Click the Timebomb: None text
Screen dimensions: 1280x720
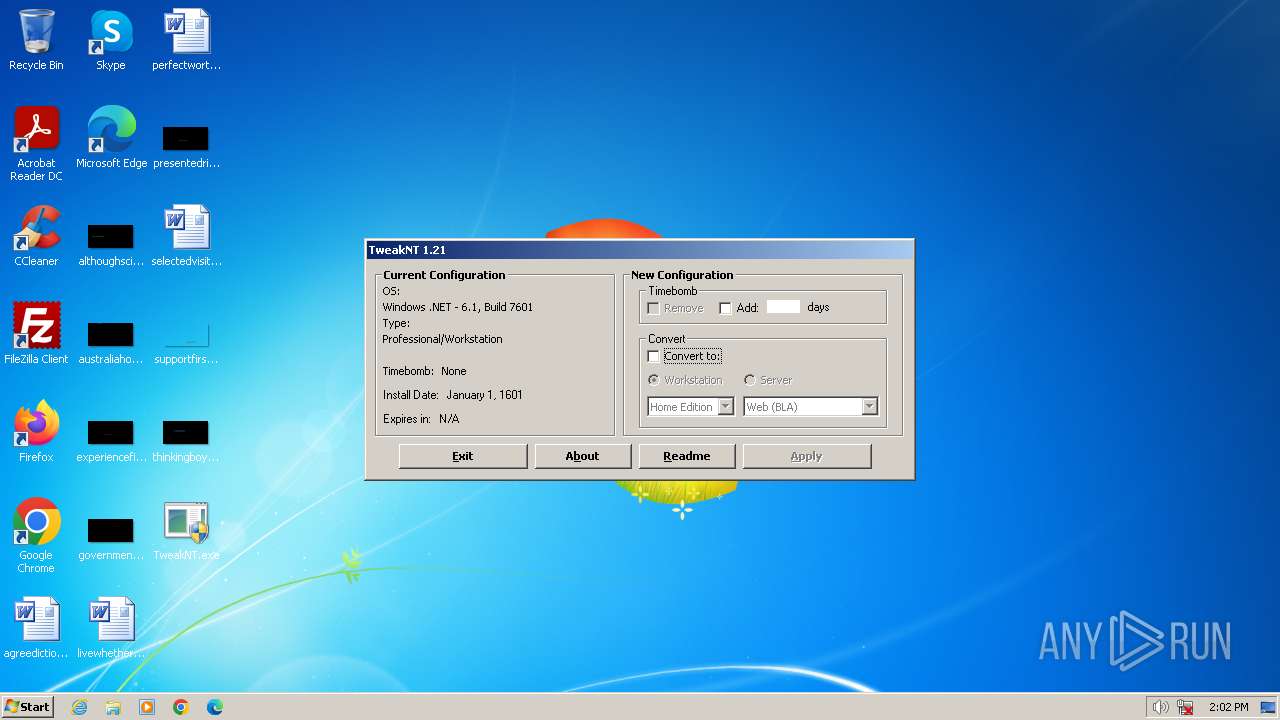pos(424,371)
